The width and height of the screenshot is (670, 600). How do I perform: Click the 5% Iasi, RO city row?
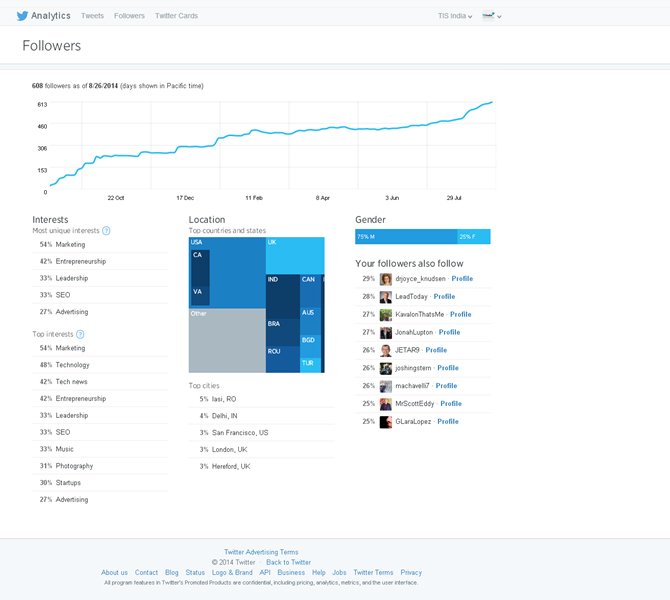click(x=261, y=399)
